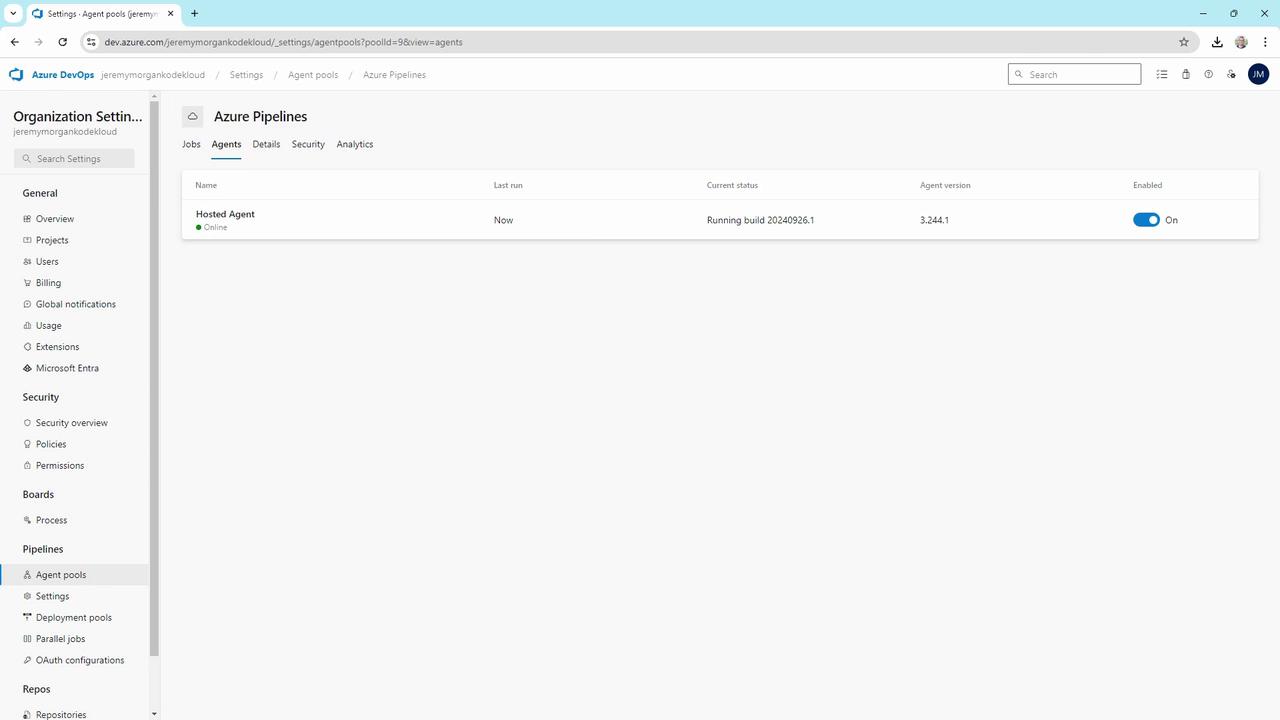The image size is (1280, 720).
Task: Click the Last run column header
Action: pos(508,185)
